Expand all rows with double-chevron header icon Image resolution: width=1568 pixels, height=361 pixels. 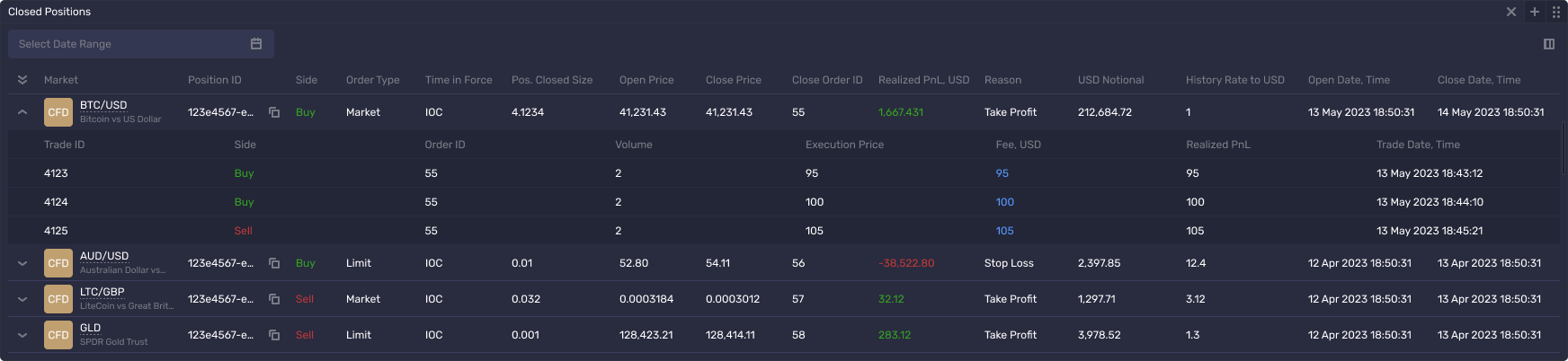(x=22, y=80)
